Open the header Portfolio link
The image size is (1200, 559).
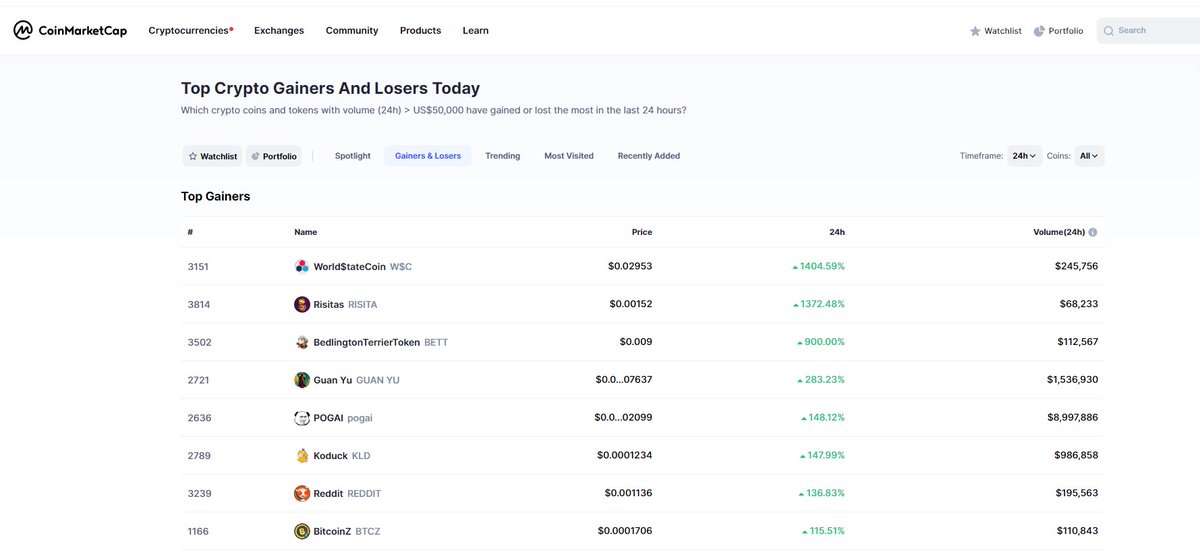1058,31
